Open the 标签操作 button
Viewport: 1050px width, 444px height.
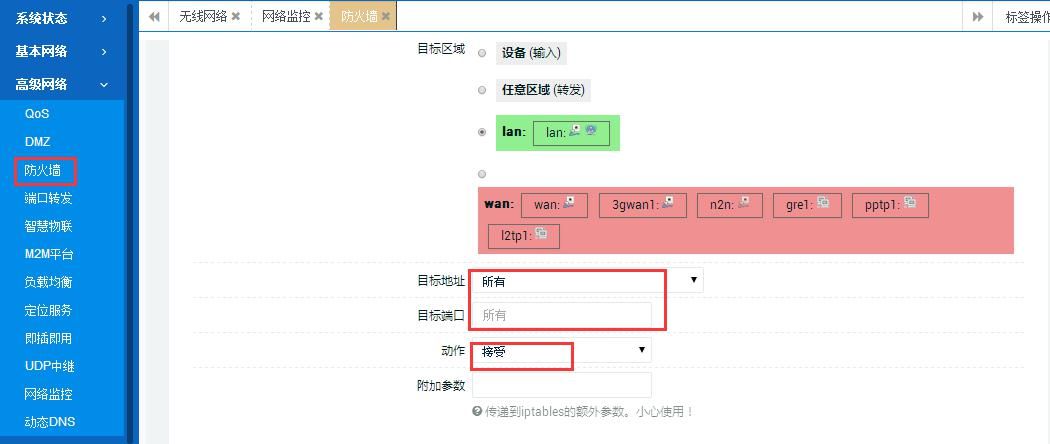pos(1026,17)
